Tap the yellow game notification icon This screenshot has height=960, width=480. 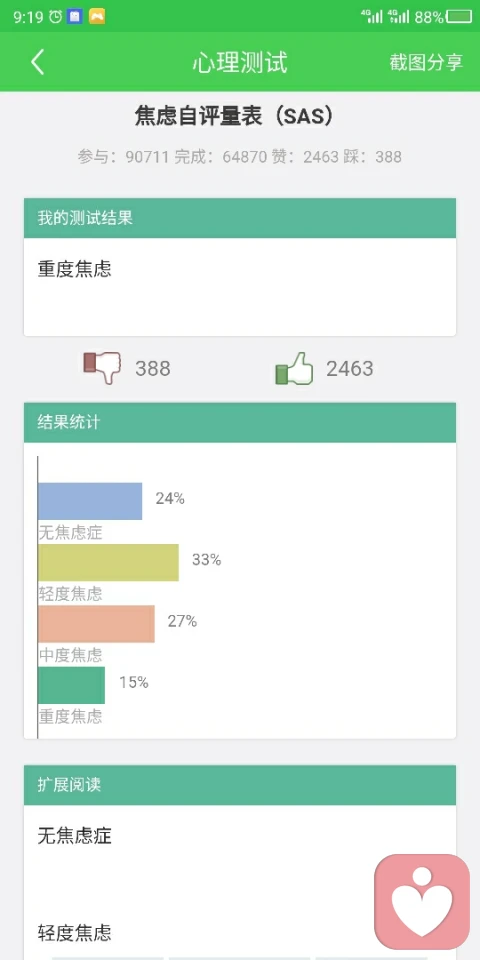click(97, 17)
